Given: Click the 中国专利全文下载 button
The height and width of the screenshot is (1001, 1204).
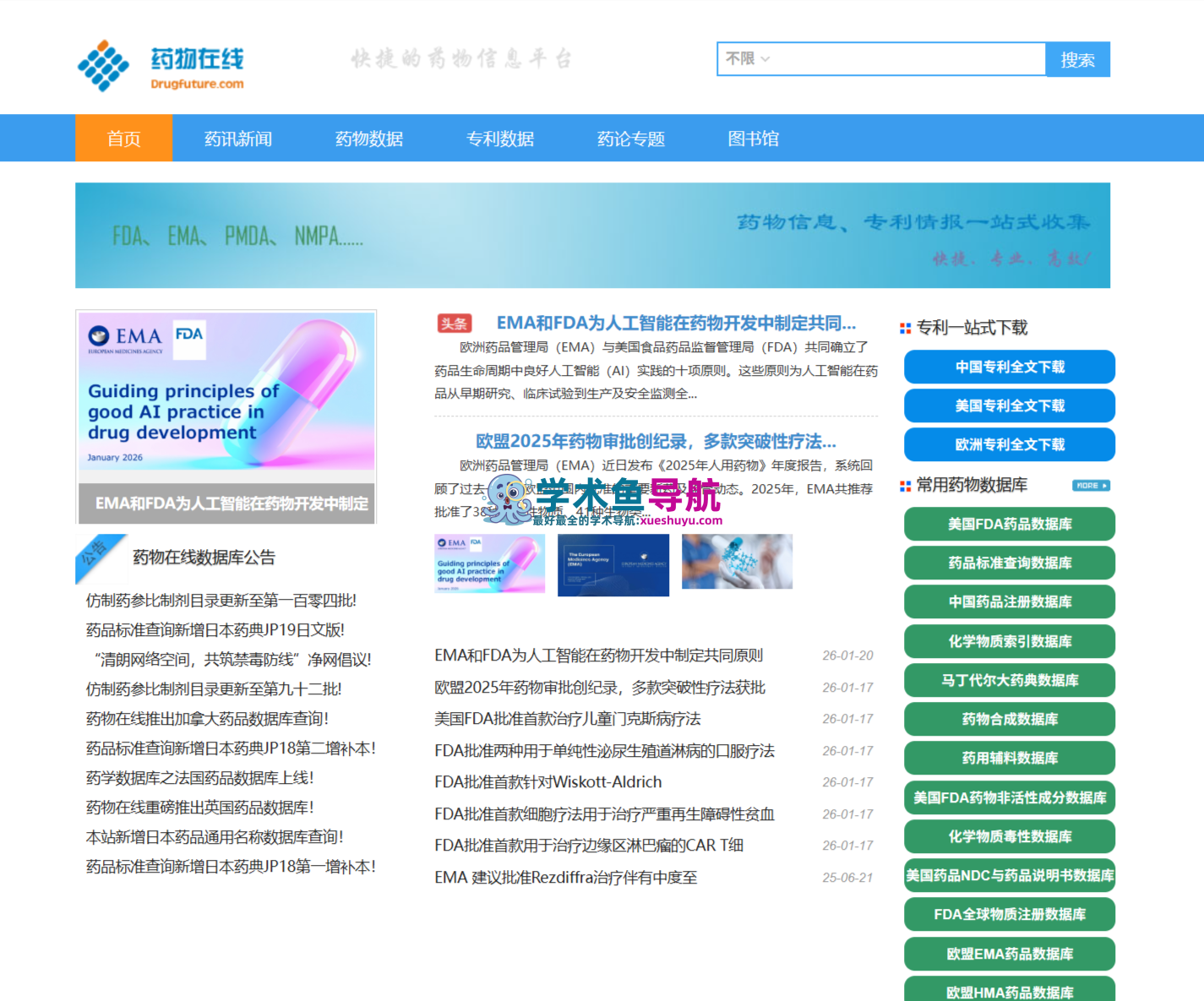Looking at the screenshot, I should coord(1010,367).
